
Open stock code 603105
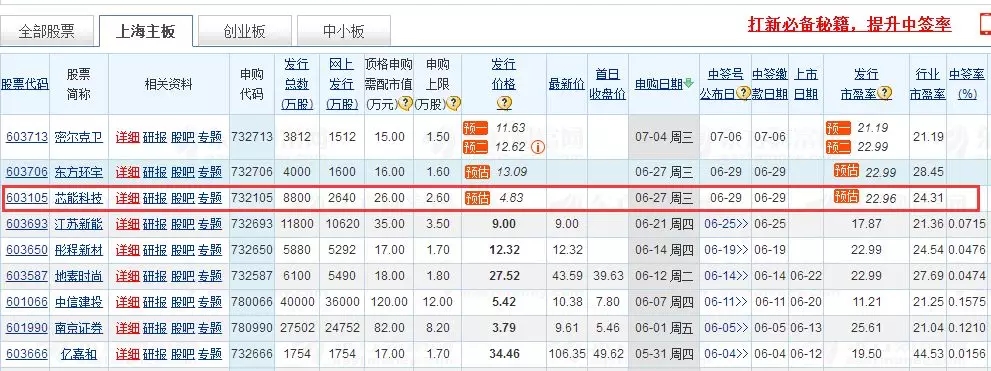click(x=27, y=198)
